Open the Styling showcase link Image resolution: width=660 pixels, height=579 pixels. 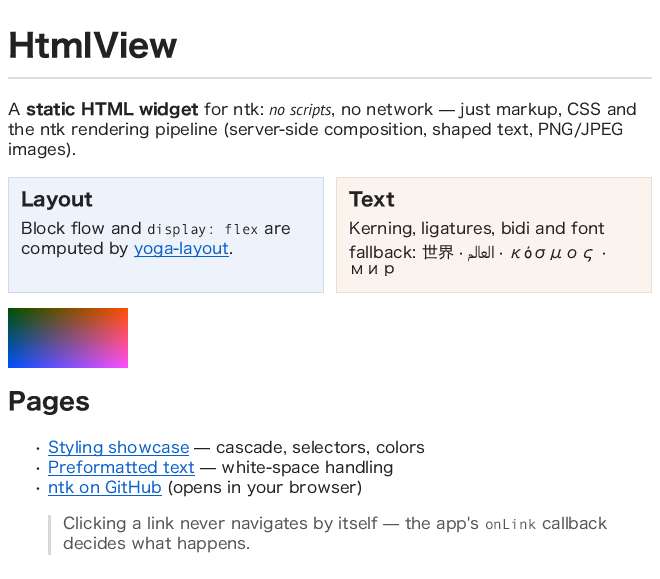(x=119, y=447)
